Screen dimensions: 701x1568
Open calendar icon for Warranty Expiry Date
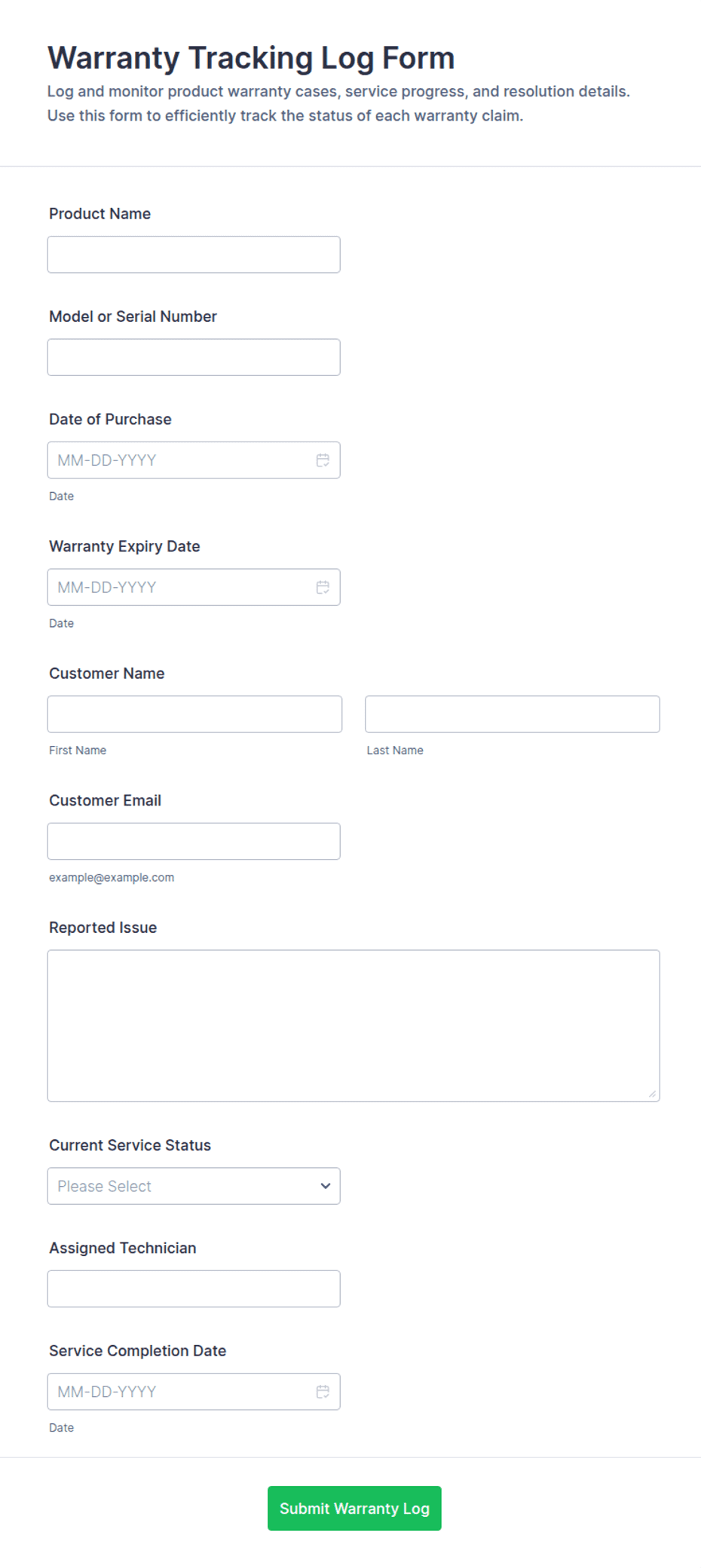point(323,587)
